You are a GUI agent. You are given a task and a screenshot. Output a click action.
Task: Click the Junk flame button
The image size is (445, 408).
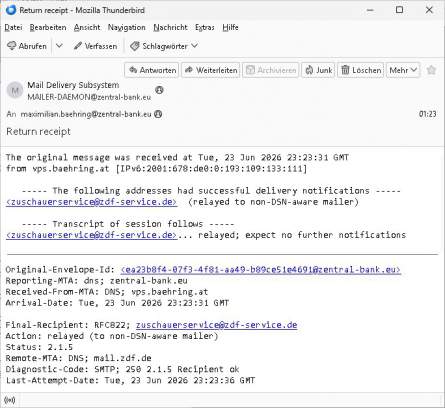(318, 70)
